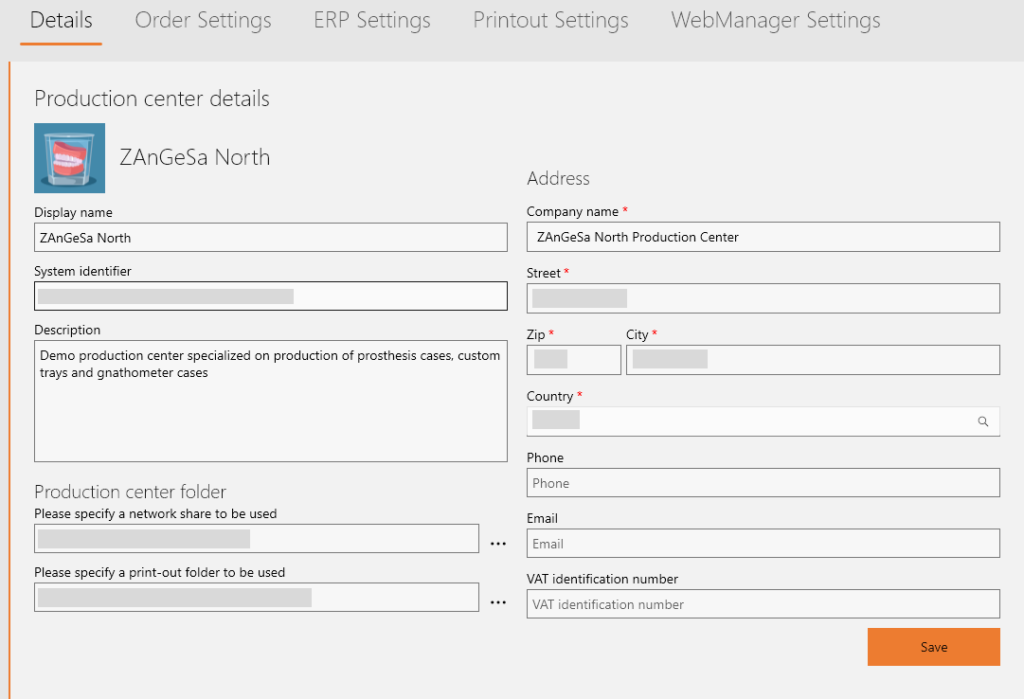Click the 'Production center folder' heading
1024x699 pixels.
coord(130,491)
